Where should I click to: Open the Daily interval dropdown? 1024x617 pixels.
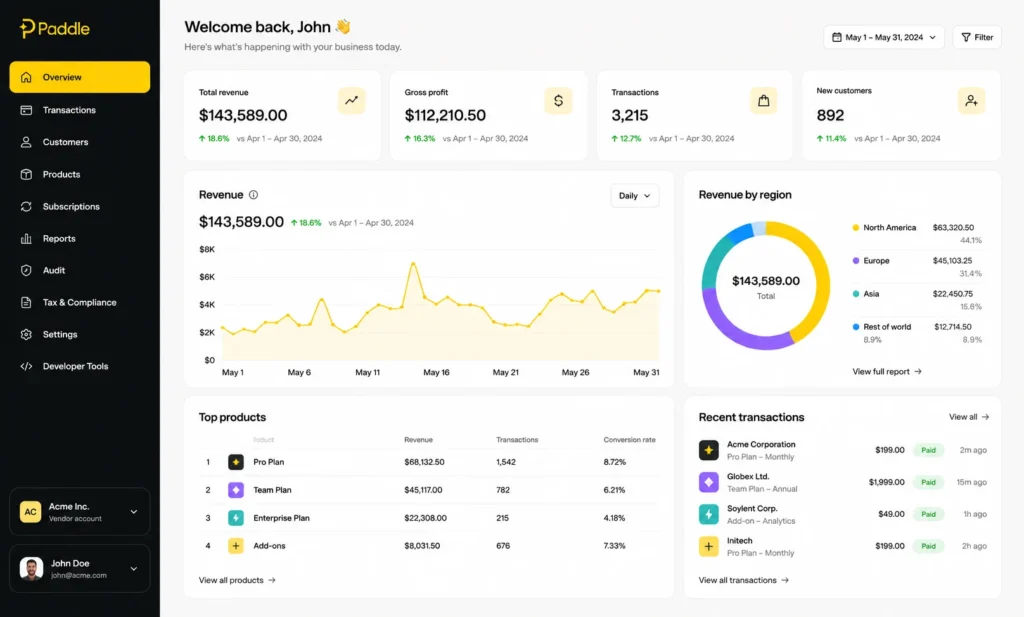635,196
